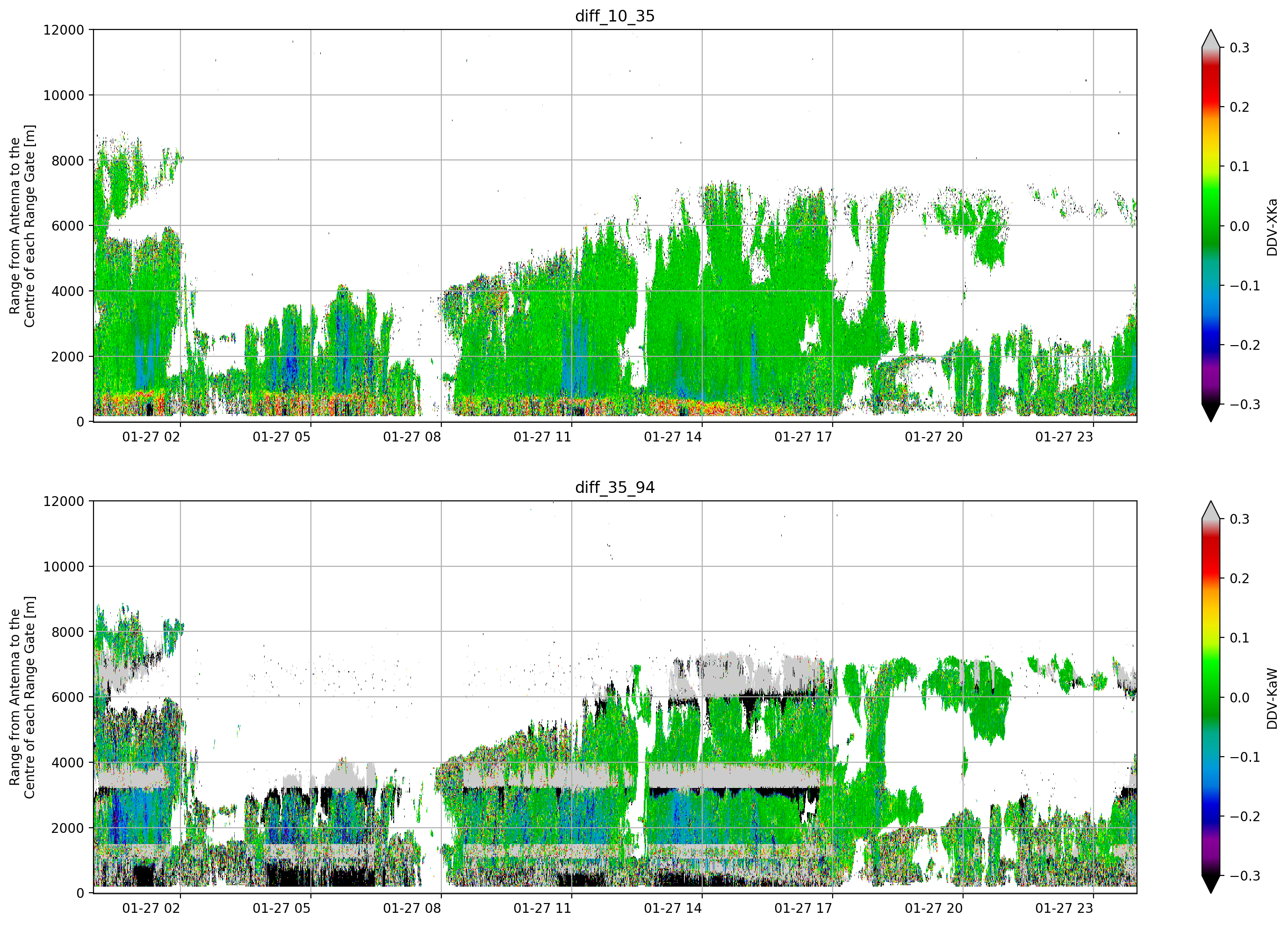This screenshot has width=1288, height=925.
Task: Click the grey upper extend arrow of DDV-XKa colorbar
Action: (x=1211, y=40)
